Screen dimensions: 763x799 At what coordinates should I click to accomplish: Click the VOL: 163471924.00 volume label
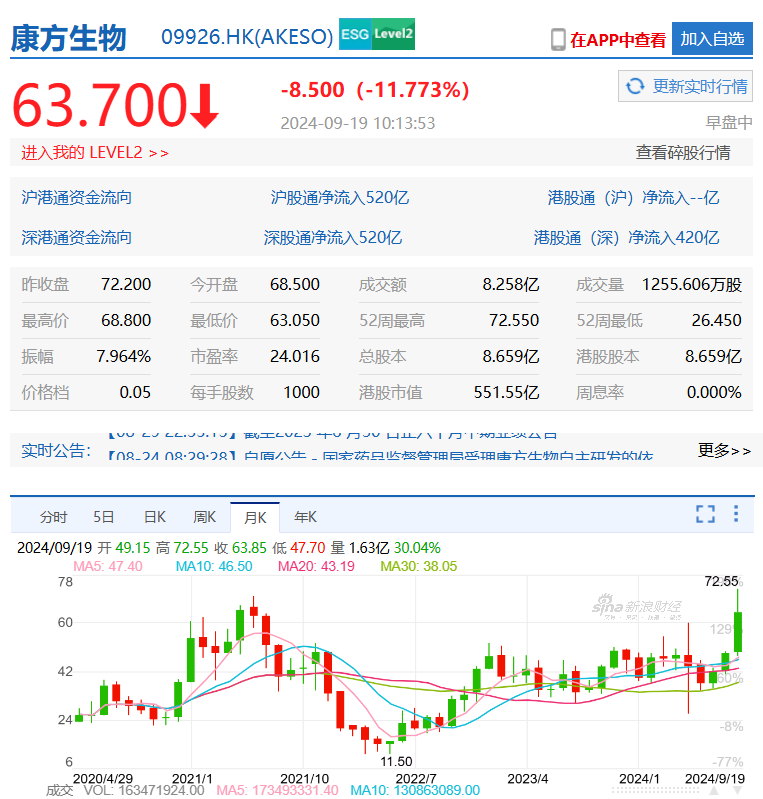coord(144,790)
